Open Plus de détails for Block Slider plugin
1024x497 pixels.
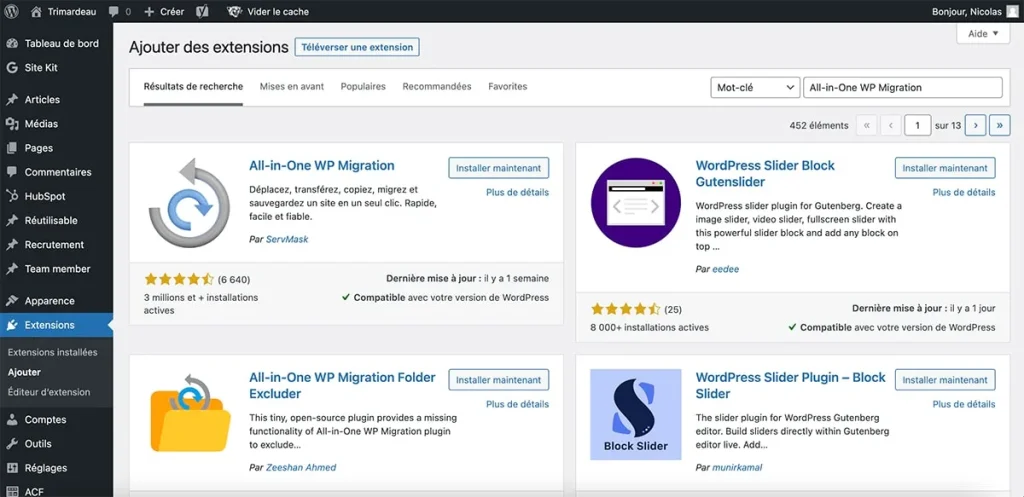point(964,404)
